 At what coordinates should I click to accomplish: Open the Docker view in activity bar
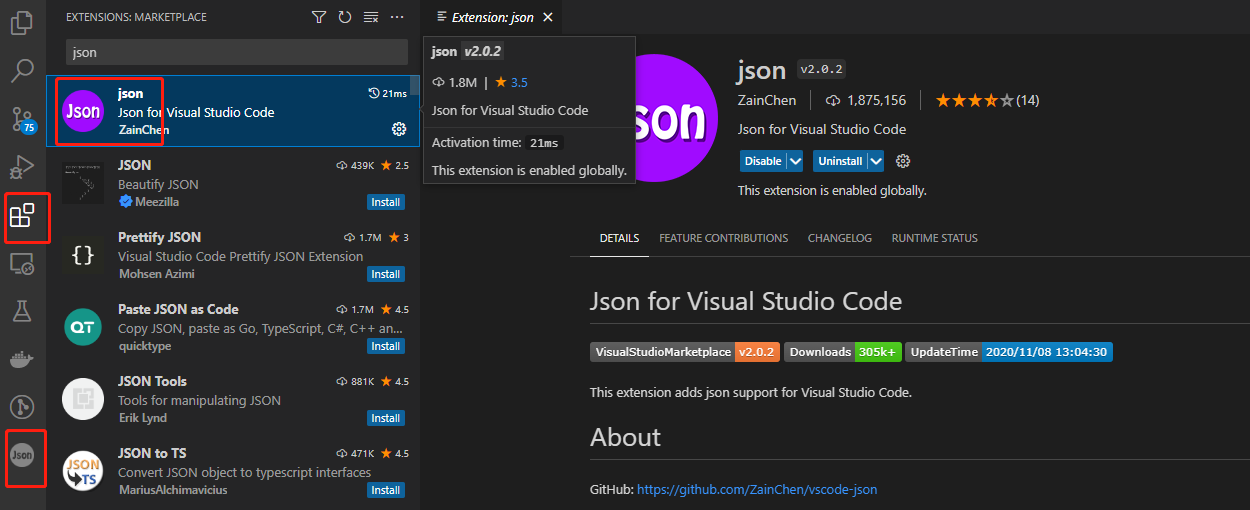click(22, 359)
